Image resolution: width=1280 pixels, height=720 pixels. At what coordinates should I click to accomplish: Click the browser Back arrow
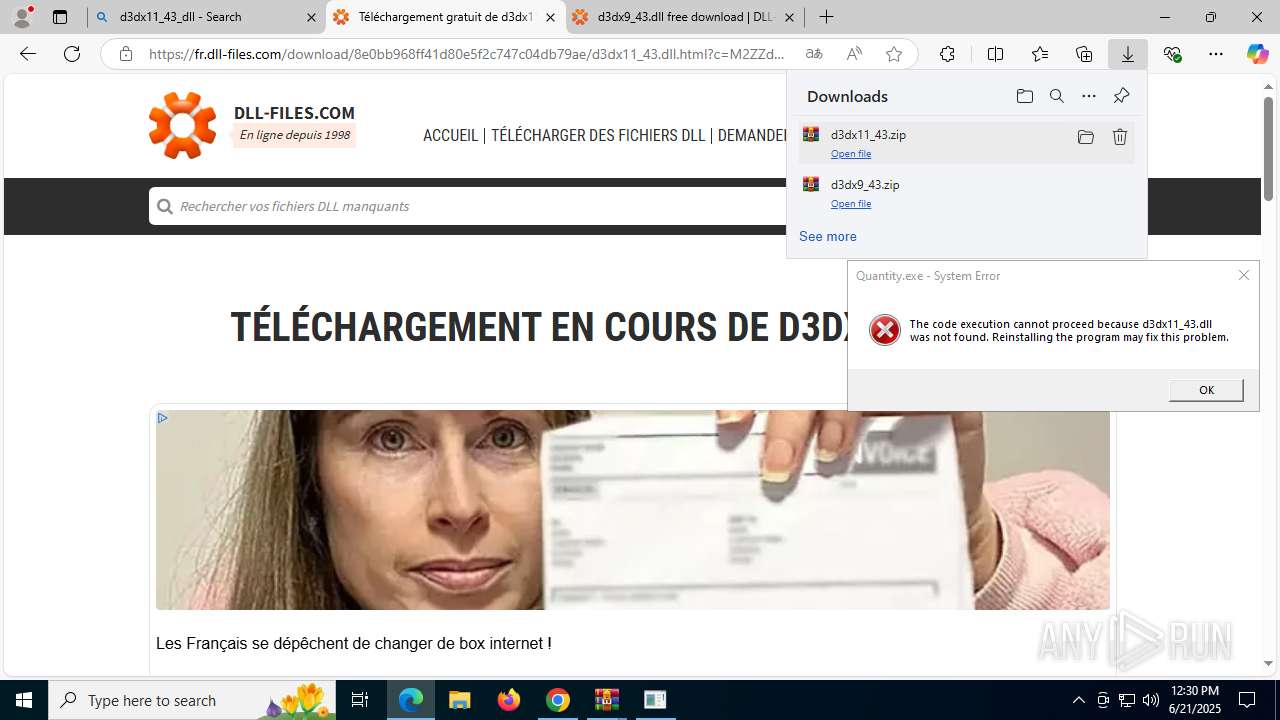click(x=28, y=54)
